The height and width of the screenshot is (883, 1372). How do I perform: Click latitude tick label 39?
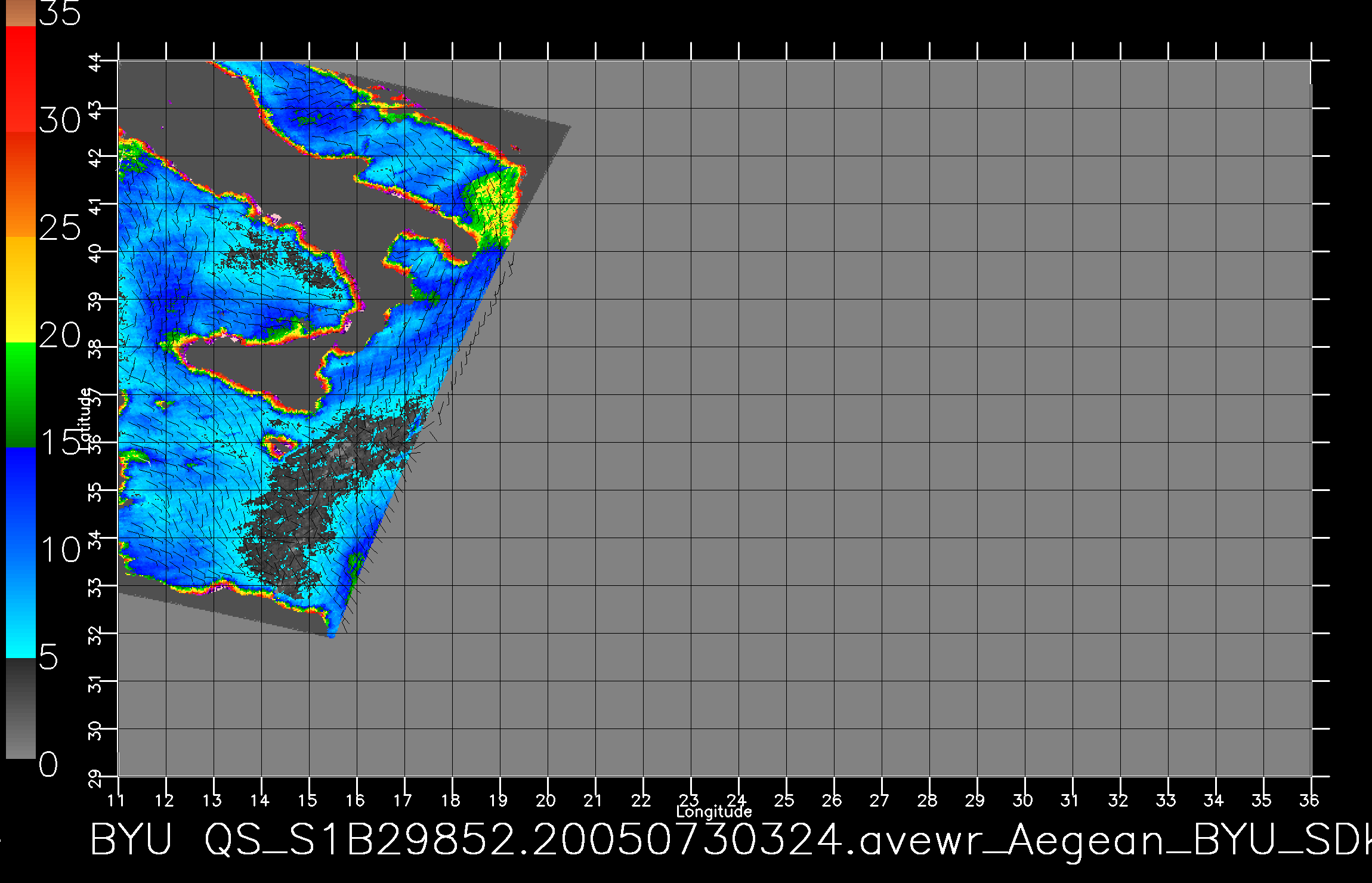pos(96,301)
